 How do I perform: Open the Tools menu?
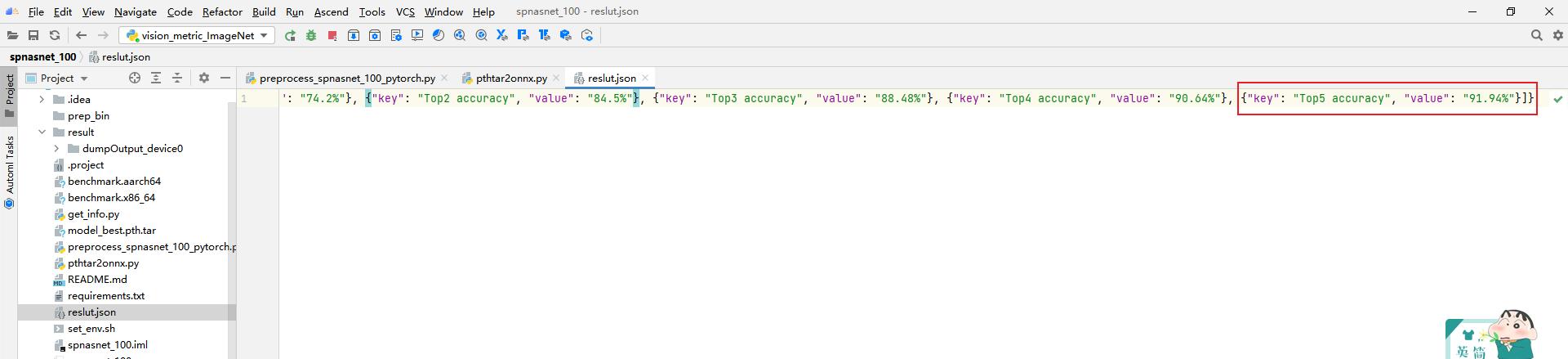pos(372,11)
